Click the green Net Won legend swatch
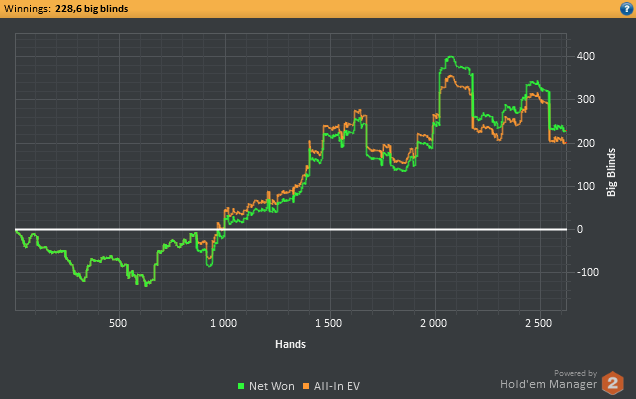Viewport: 636px width, 399px height. coord(241,386)
